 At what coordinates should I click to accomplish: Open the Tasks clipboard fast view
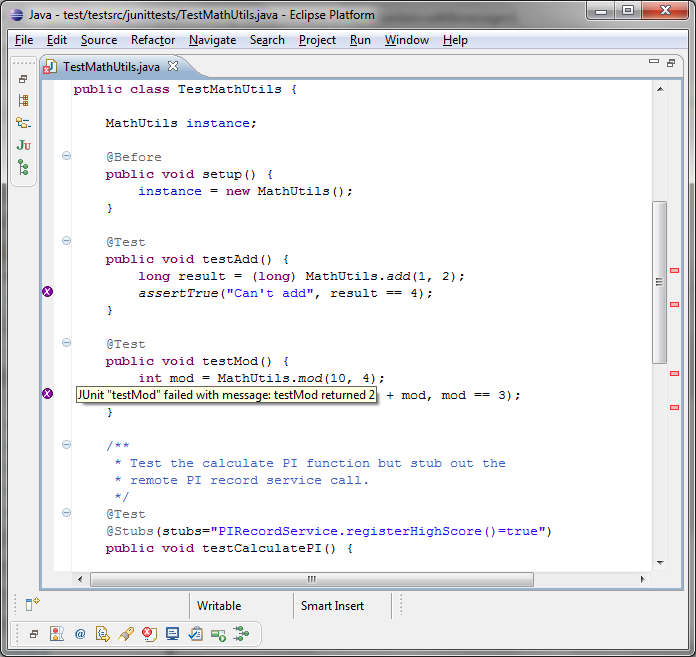pos(195,634)
